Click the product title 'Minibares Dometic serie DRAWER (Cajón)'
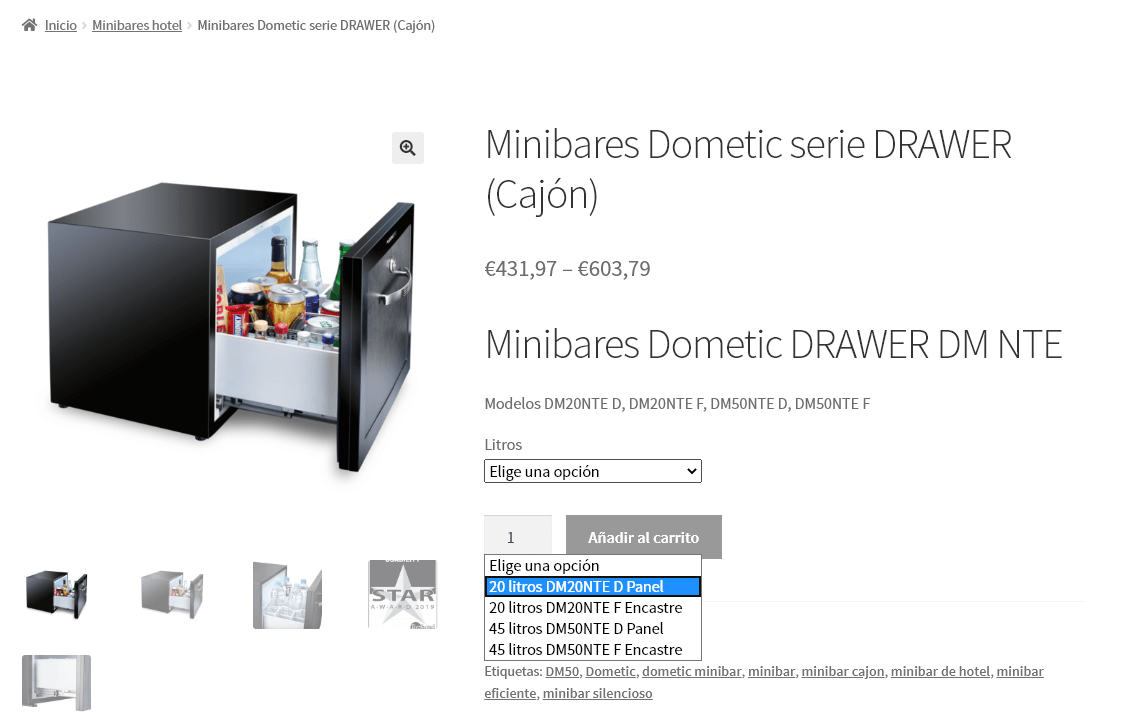1121x712 pixels. (x=748, y=169)
